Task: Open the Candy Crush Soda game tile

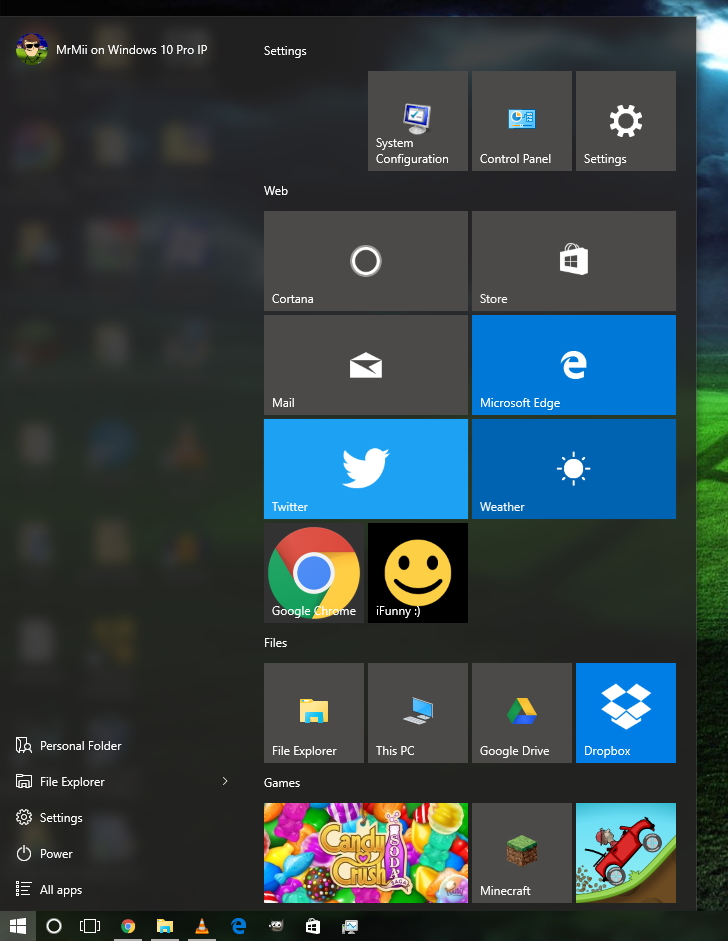Action: point(365,852)
